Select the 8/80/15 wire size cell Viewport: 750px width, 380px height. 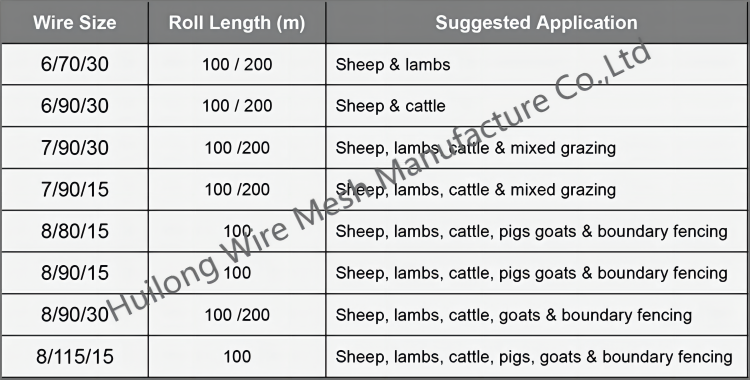click(x=75, y=231)
